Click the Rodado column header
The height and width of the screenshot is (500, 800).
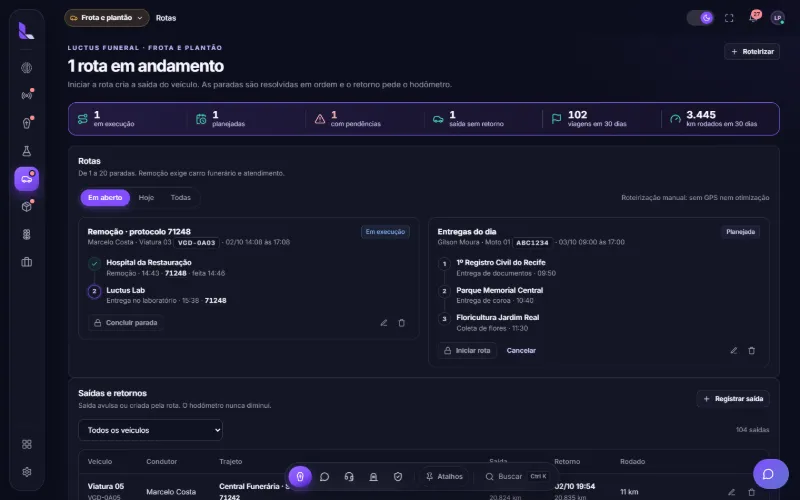[633, 461]
